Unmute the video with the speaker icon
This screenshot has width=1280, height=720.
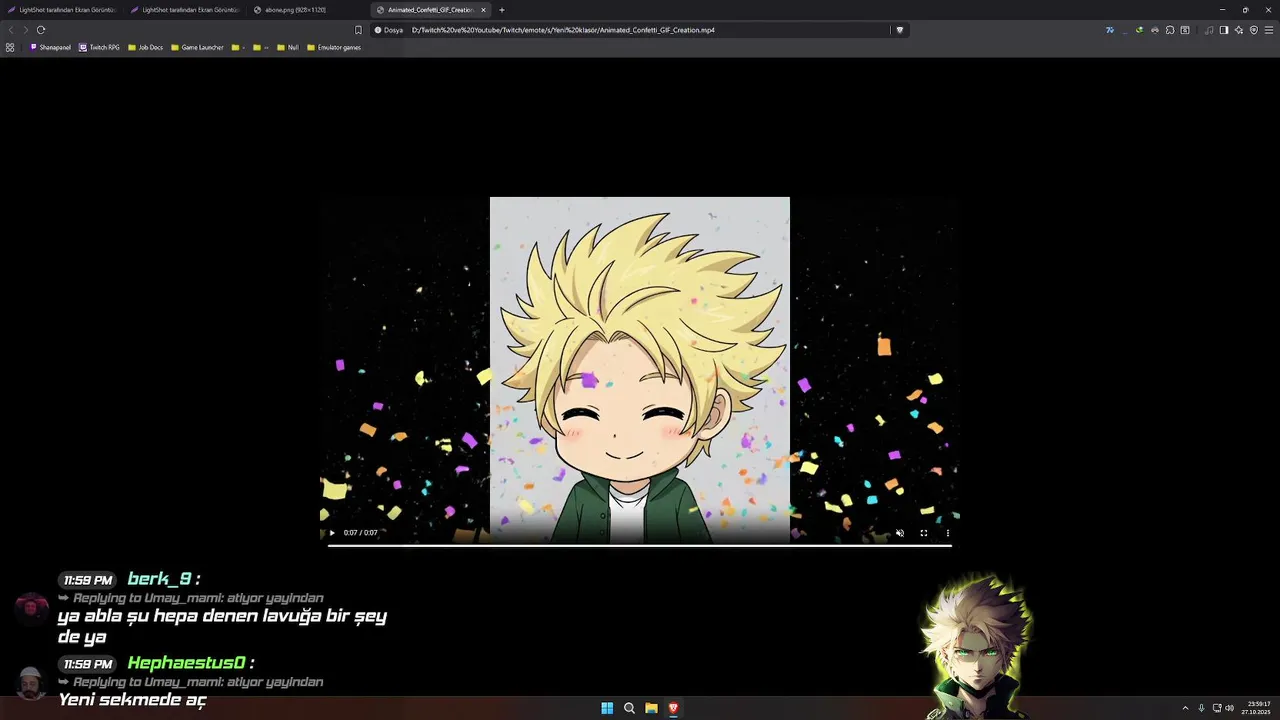(x=899, y=533)
